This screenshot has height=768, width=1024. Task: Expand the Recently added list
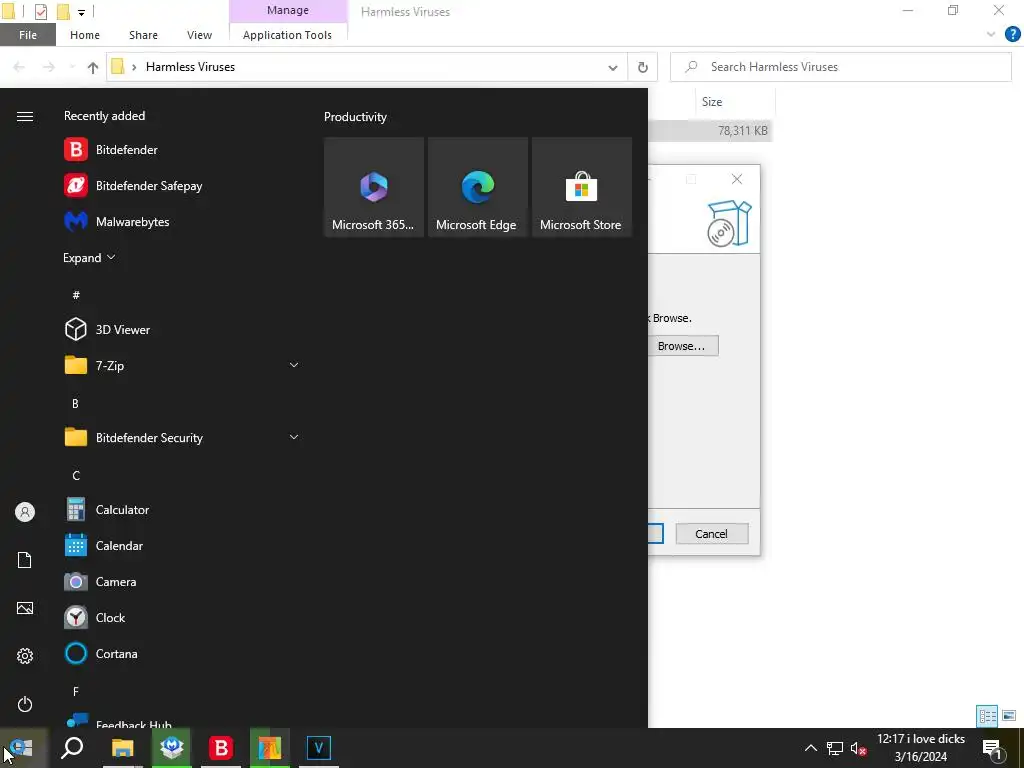pyautogui.click(x=89, y=257)
